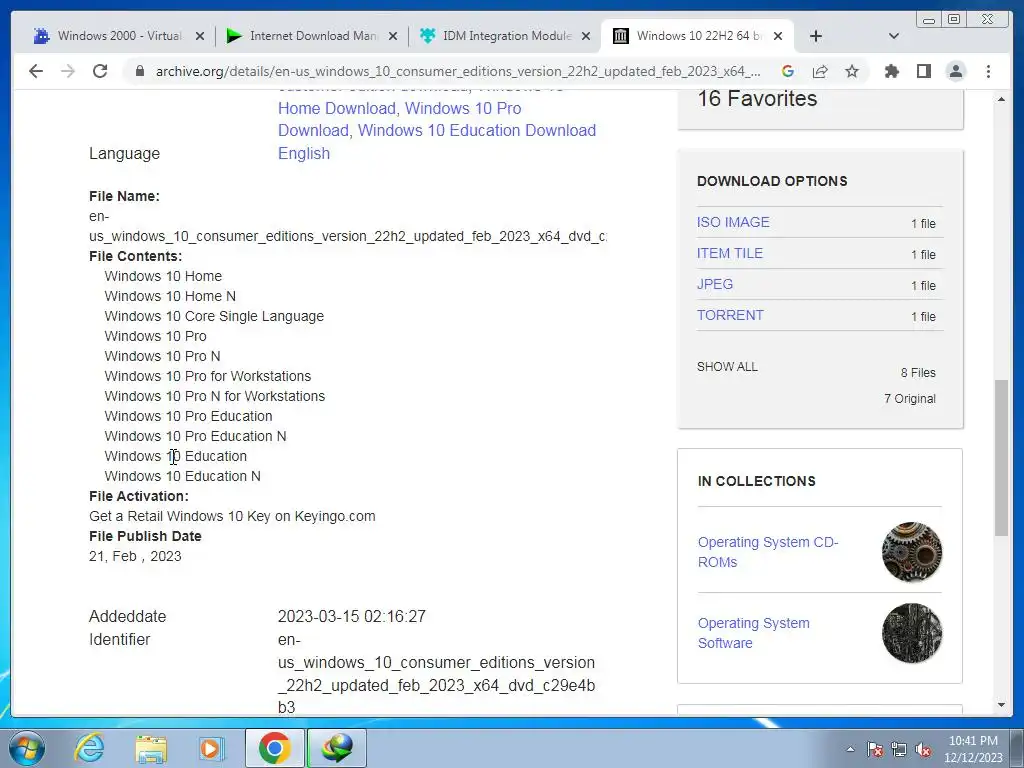
Task: Click Operating System Software thumbnail
Action: (912, 633)
